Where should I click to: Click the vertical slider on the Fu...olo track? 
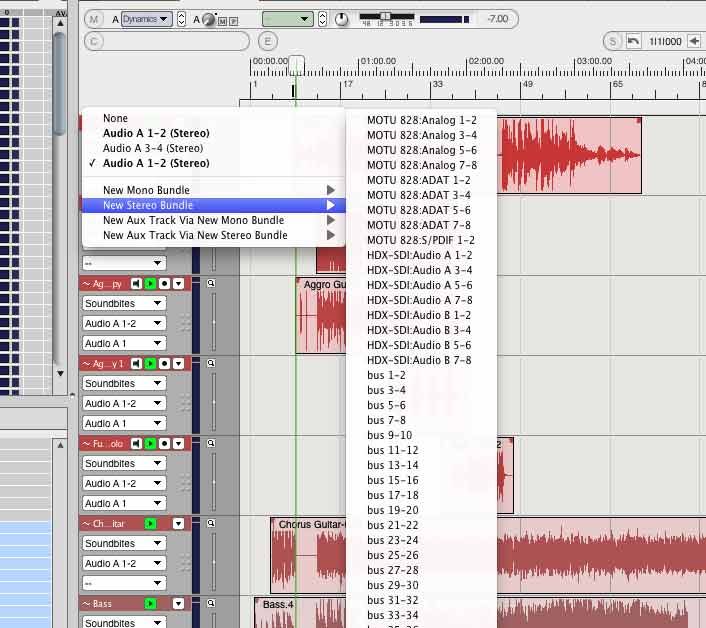pos(213,482)
